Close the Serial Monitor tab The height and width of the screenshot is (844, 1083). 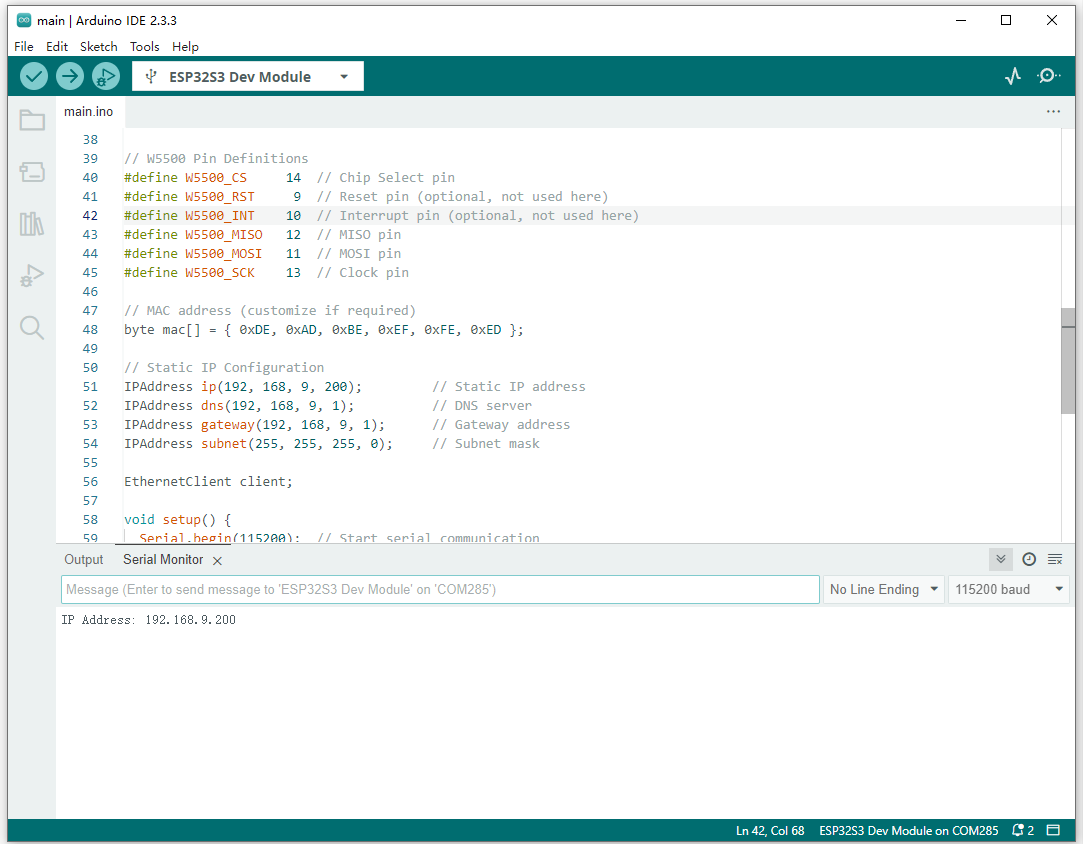(217, 561)
